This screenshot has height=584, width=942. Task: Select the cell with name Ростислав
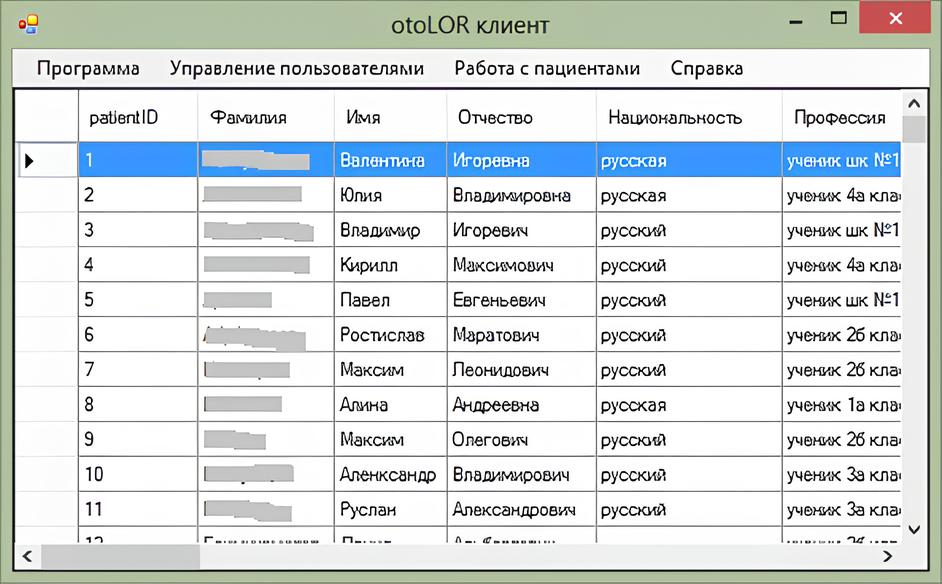pos(390,335)
